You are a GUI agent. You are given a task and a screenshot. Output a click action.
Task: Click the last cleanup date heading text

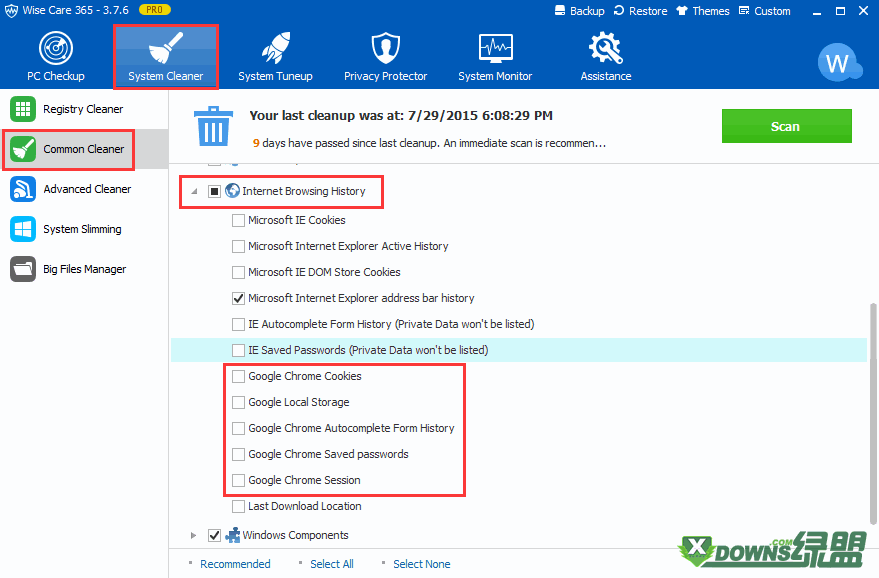click(401, 115)
